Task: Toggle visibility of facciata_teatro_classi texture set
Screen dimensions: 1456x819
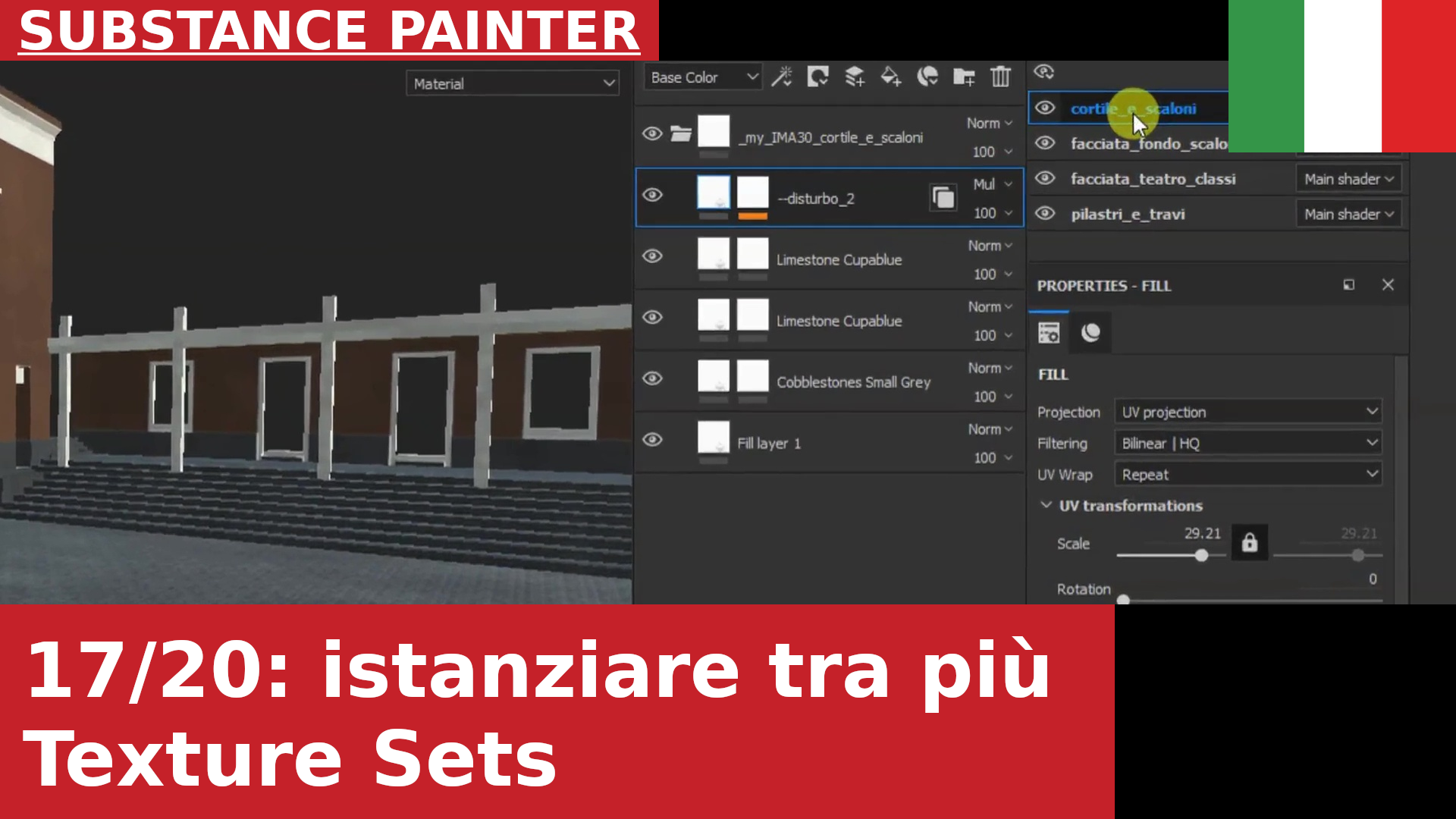Action: [1045, 178]
